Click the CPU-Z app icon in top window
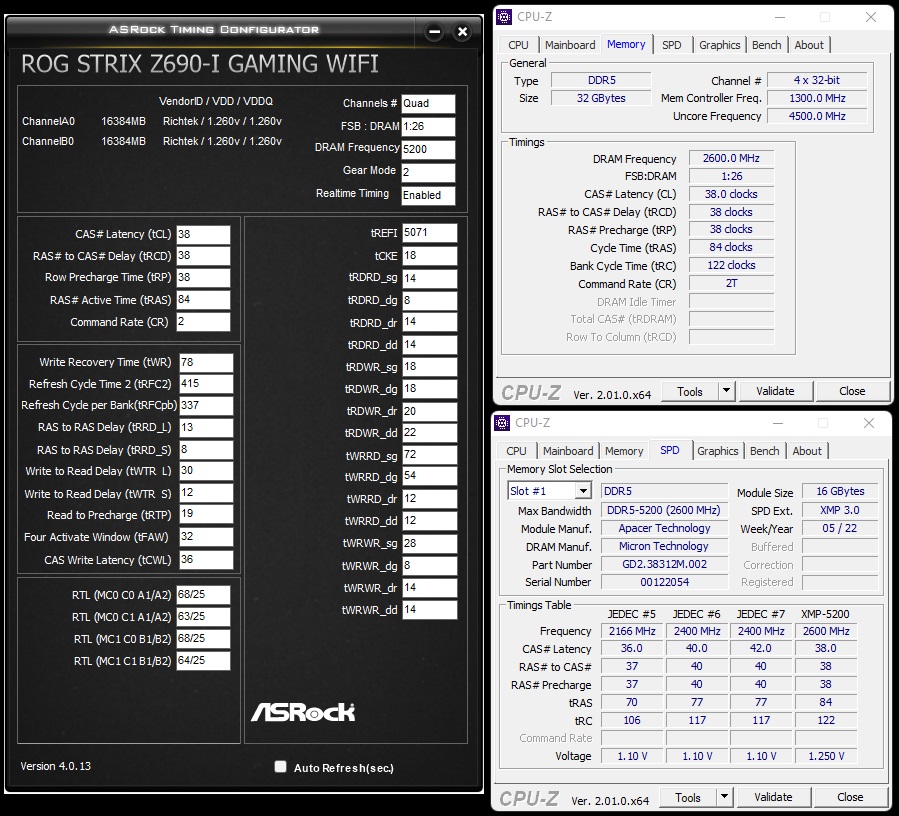This screenshot has width=899, height=816. pyautogui.click(x=504, y=17)
